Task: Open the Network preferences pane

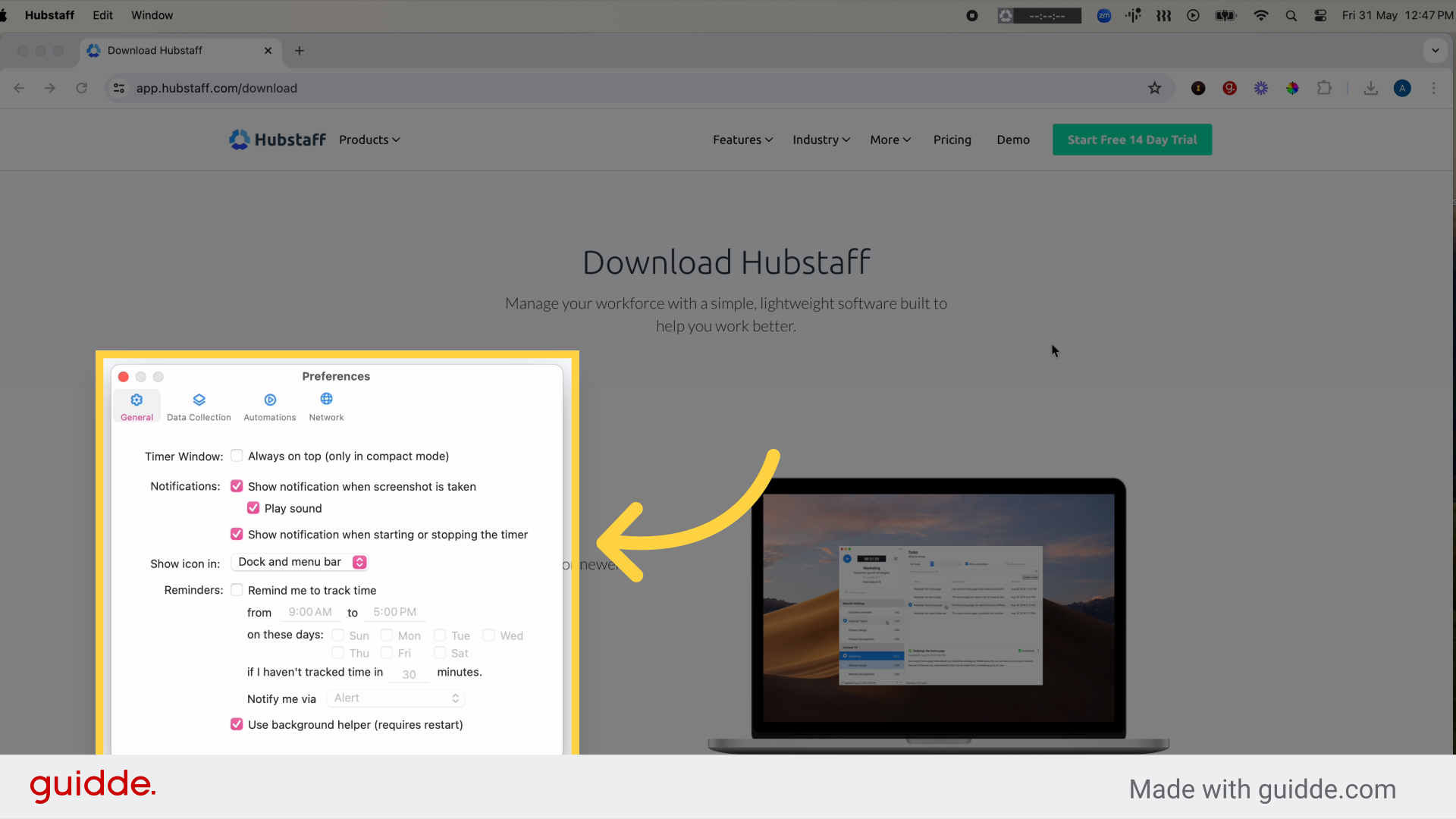Action: click(326, 406)
